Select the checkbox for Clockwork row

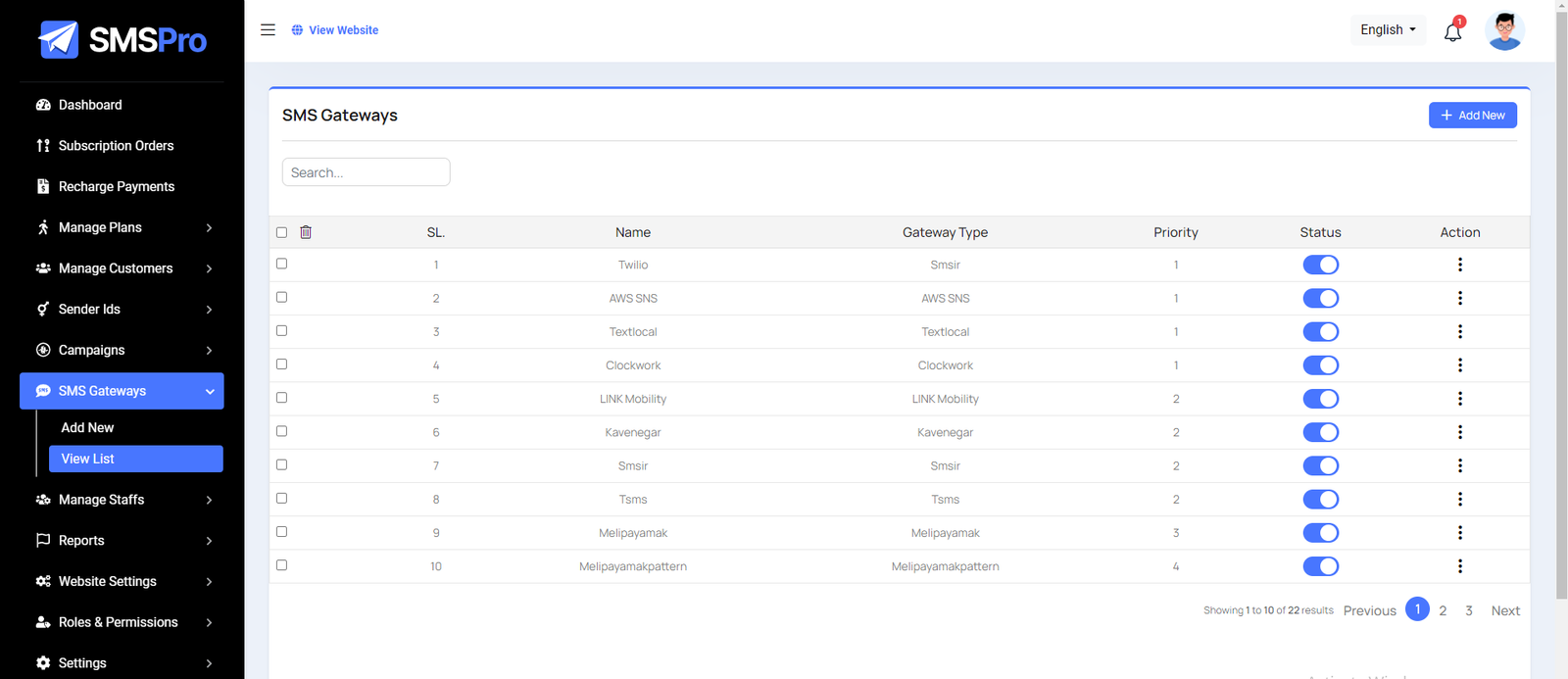pyautogui.click(x=282, y=364)
